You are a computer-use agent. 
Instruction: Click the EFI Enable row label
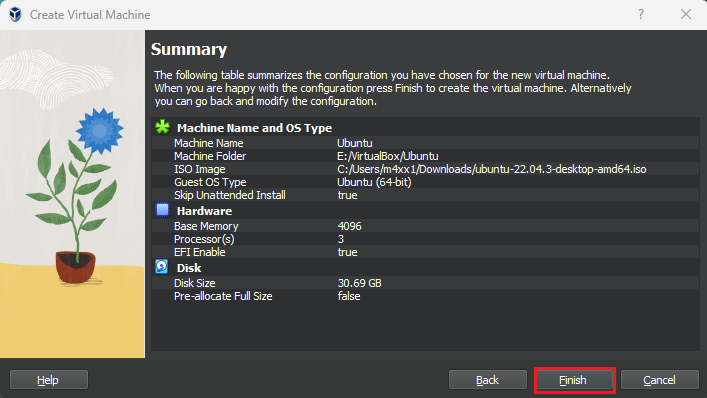[x=200, y=252]
